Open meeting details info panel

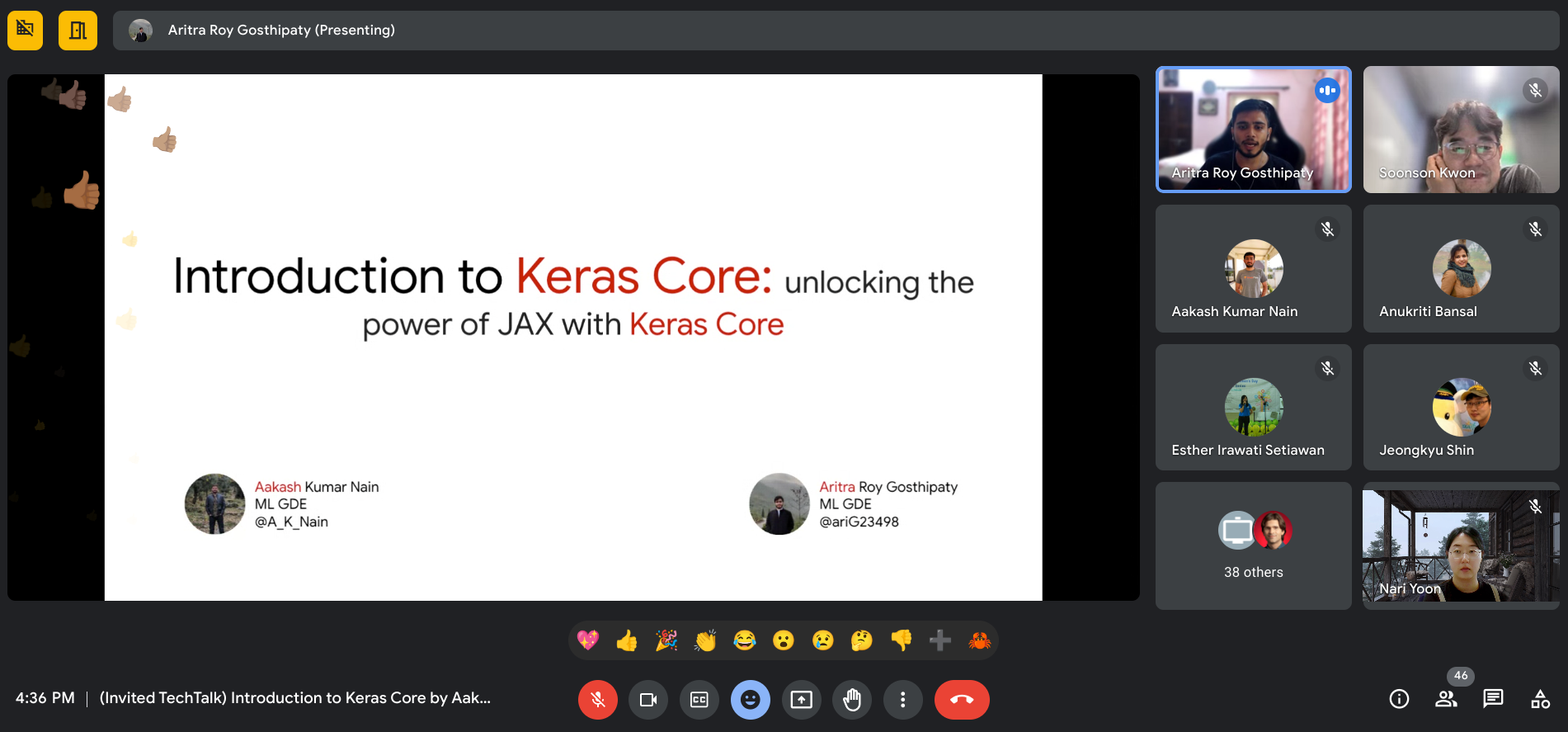[1399, 699]
